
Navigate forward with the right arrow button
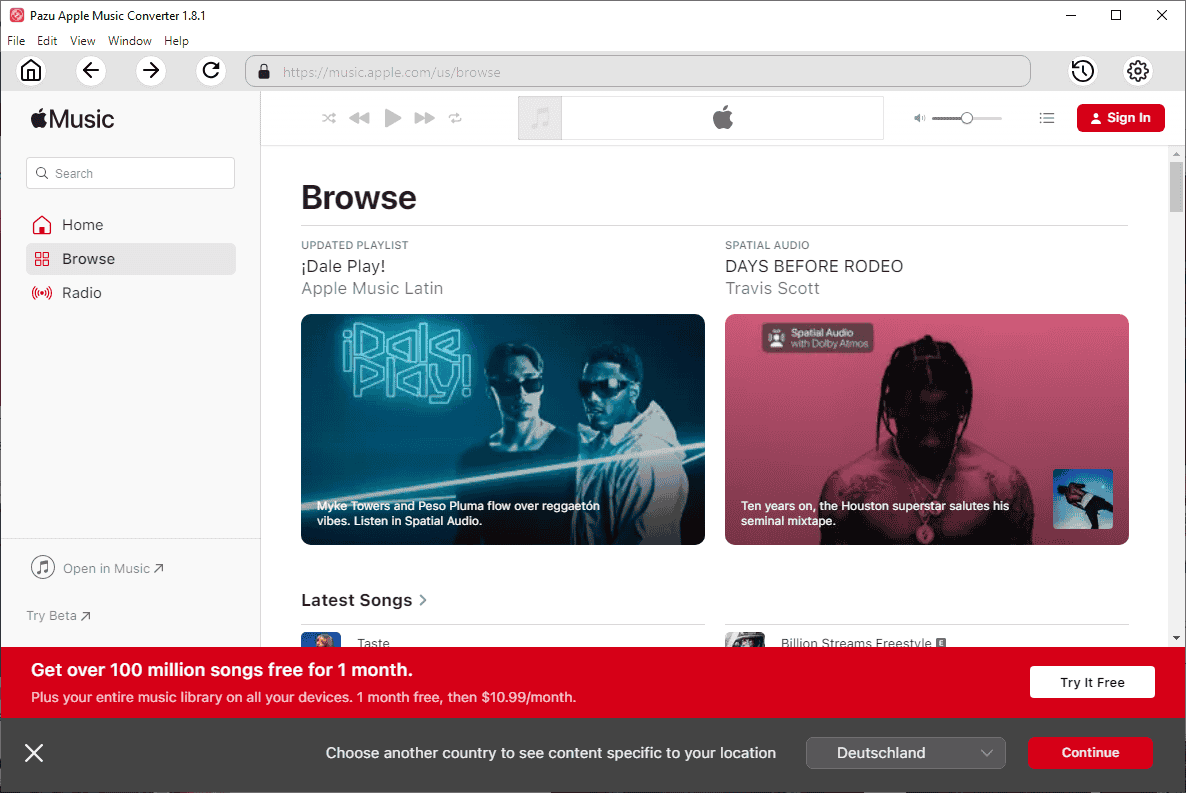pos(151,71)
